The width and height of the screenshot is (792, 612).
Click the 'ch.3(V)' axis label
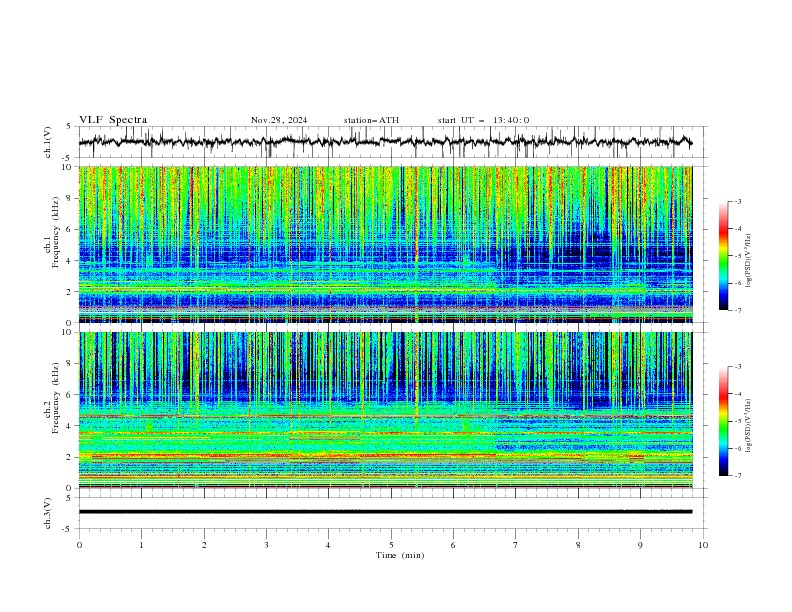click(48, 513)
